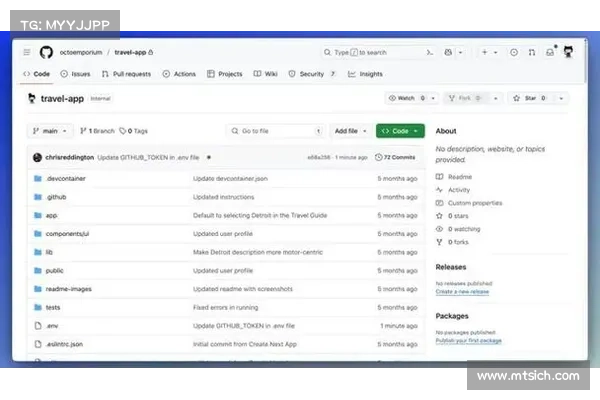Focus the Go to file input
The image size is (600, 400).
click(275, 131)
